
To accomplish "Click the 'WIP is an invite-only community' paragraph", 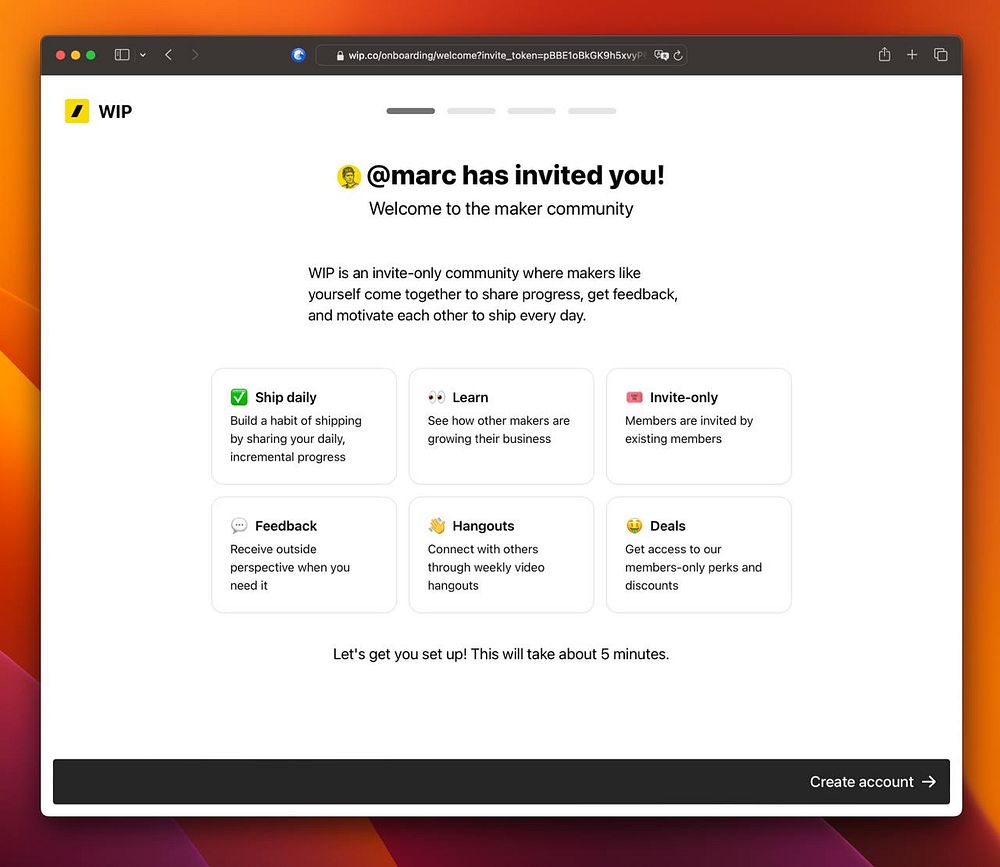I will point(493,294).
